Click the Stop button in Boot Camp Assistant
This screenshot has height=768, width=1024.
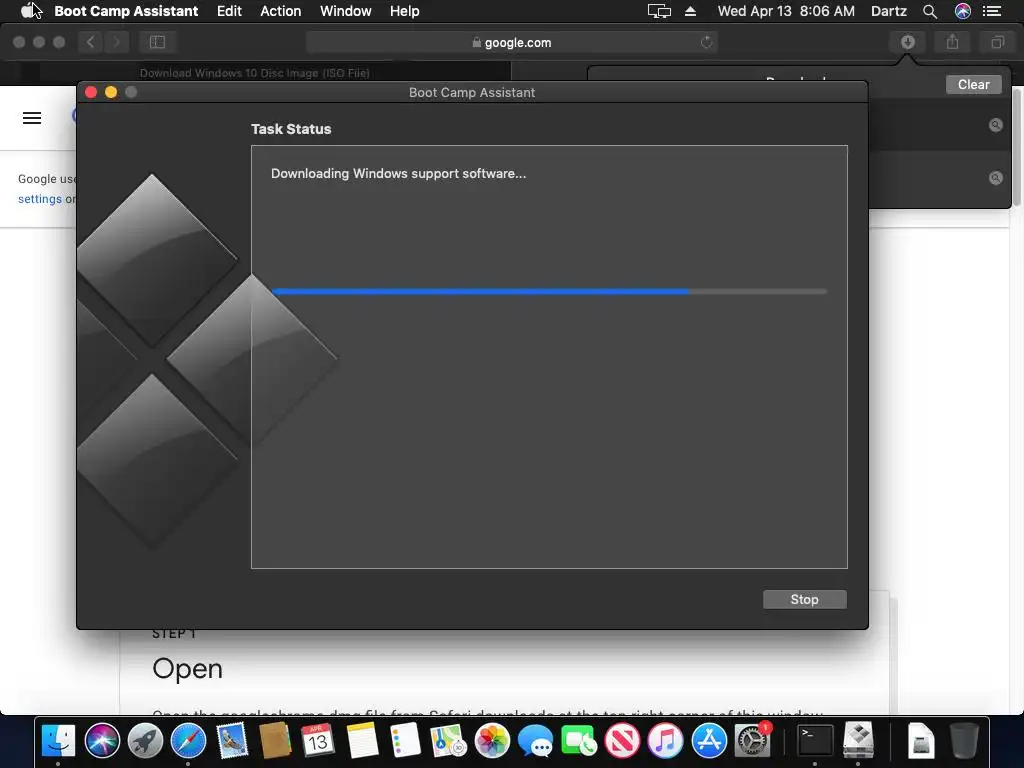[x=805, y=600]
